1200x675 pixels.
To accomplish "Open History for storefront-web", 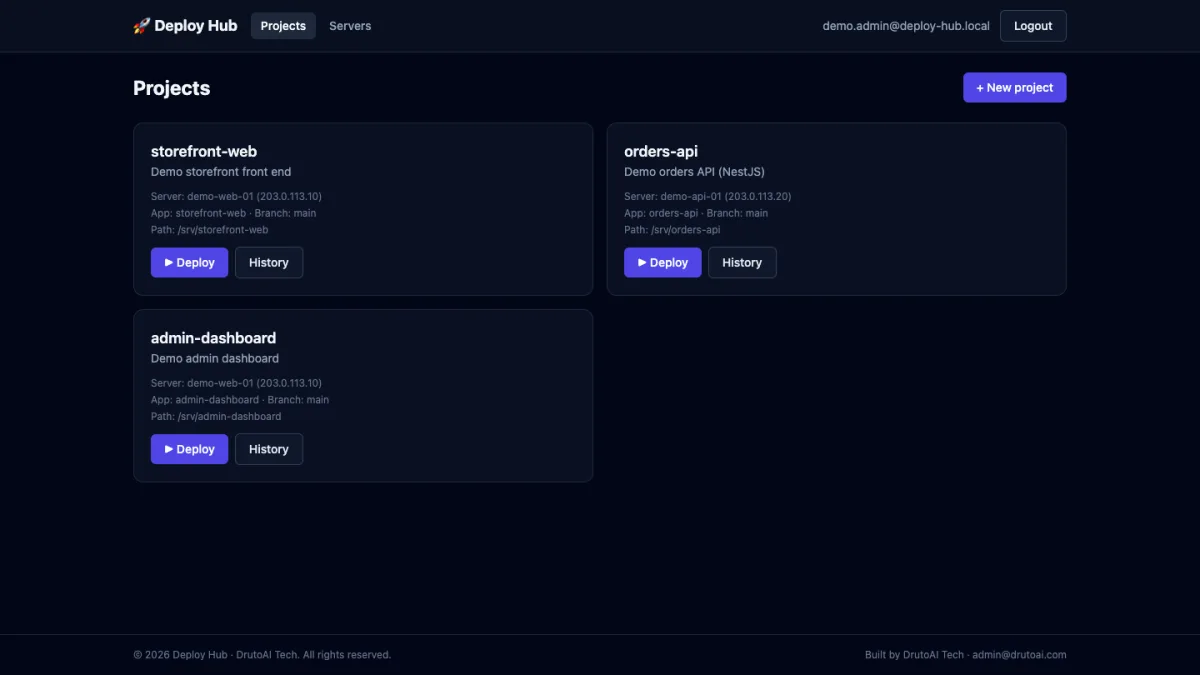I will tap(269, 262).
